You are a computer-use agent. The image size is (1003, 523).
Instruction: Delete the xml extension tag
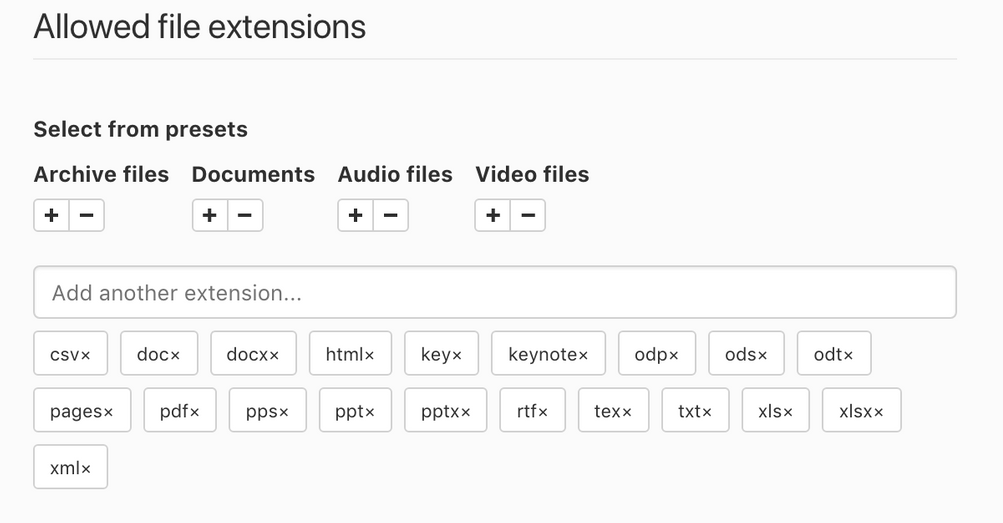86,469
